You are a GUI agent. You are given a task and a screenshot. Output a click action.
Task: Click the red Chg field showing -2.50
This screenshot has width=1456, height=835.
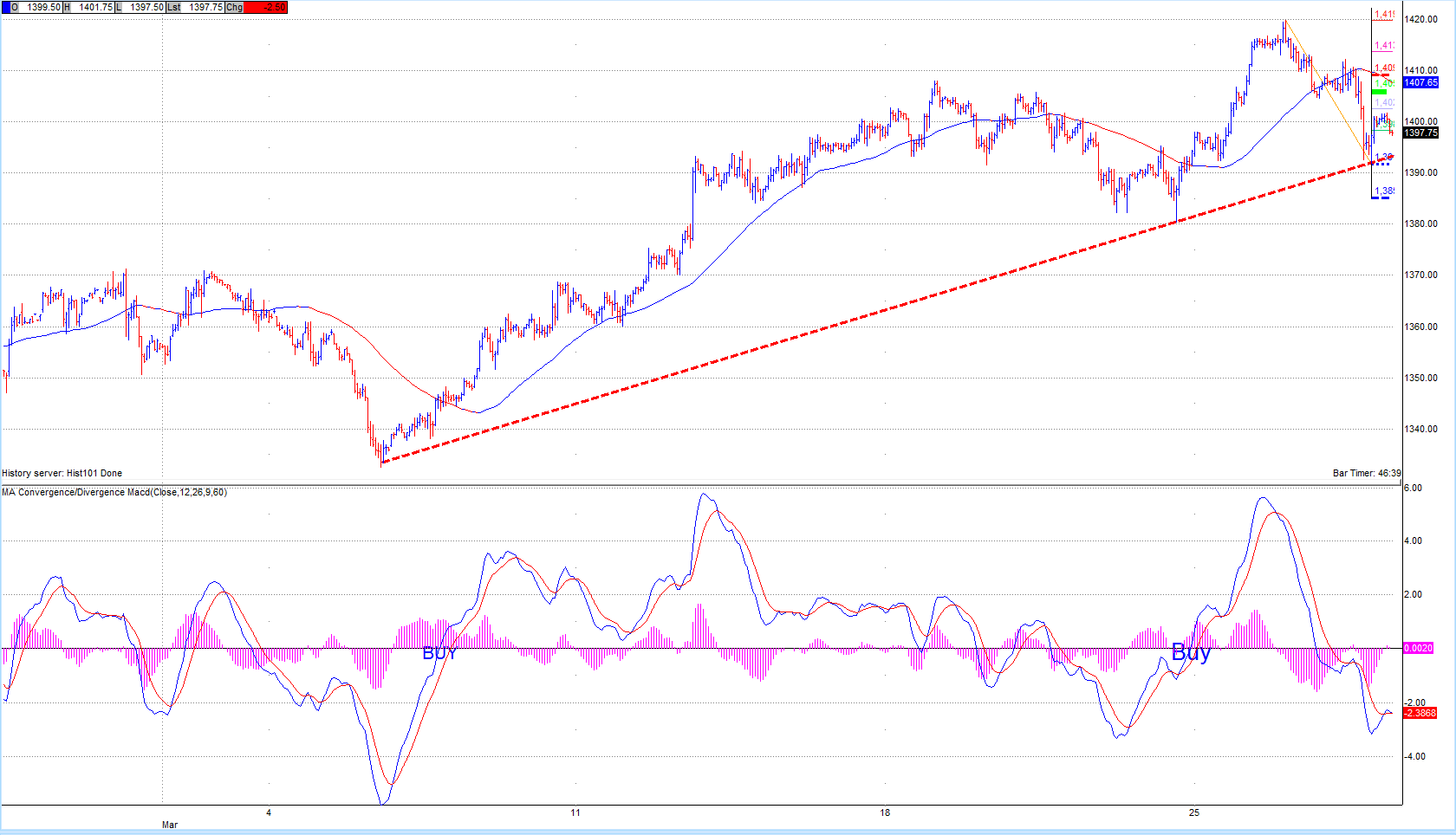click(x=265, y=7)
